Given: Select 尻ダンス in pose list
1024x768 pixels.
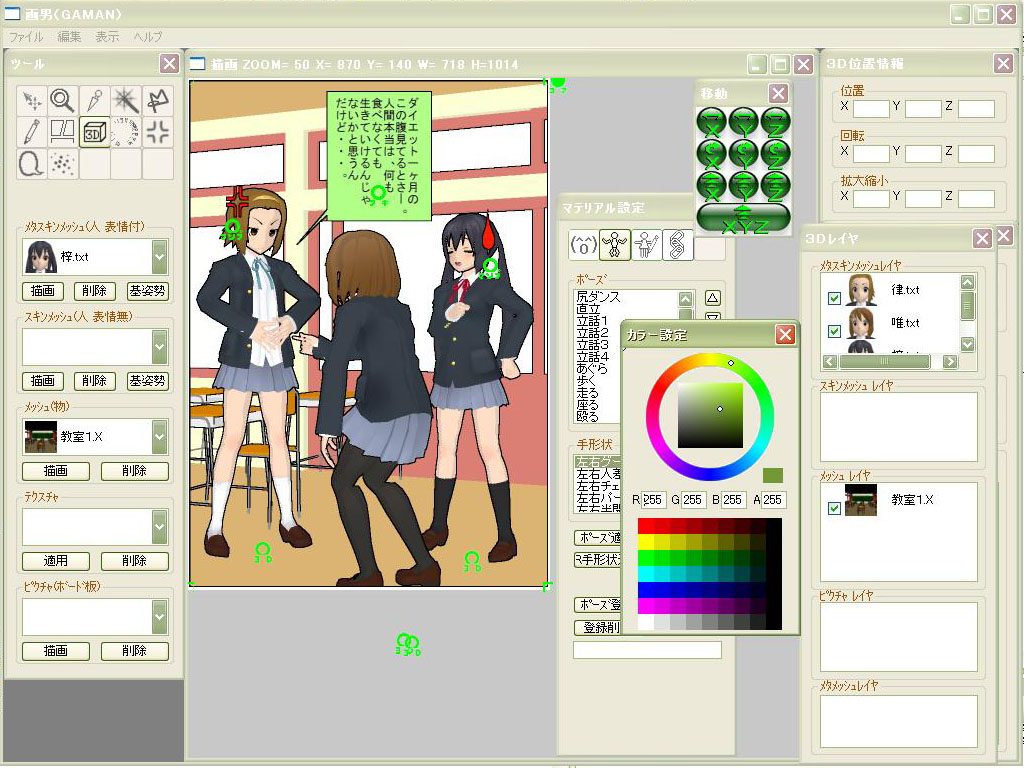Looking at the screenshot, I should [x=598, y=297].
